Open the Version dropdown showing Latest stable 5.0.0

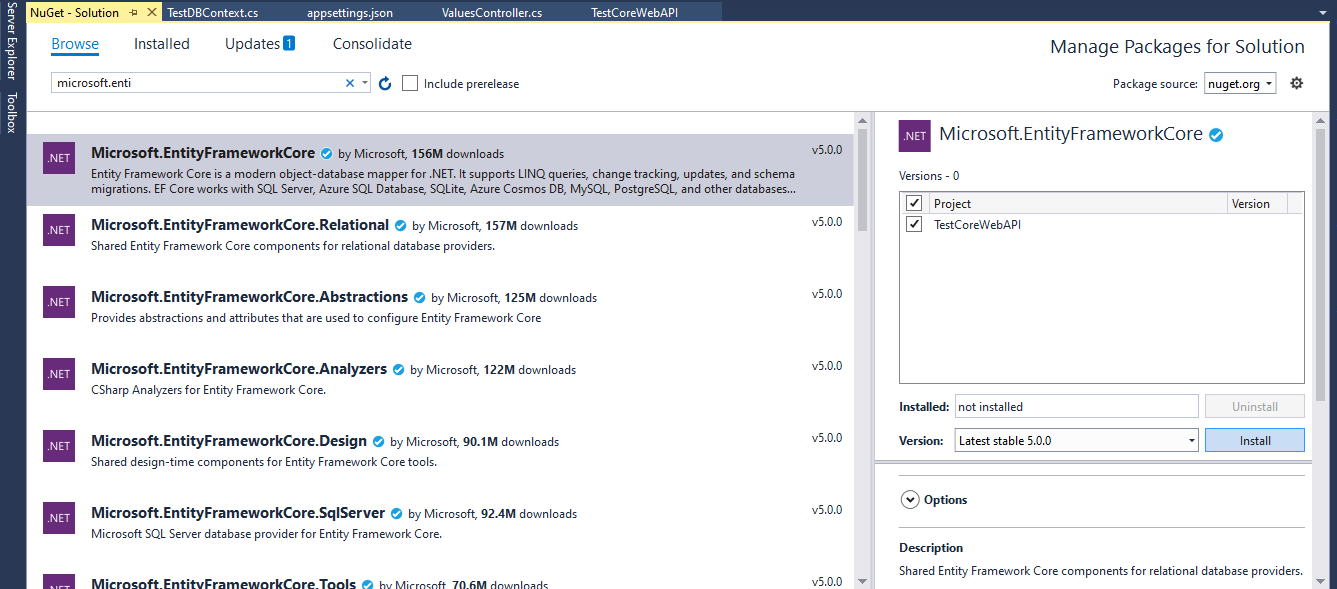(1076, 440)
